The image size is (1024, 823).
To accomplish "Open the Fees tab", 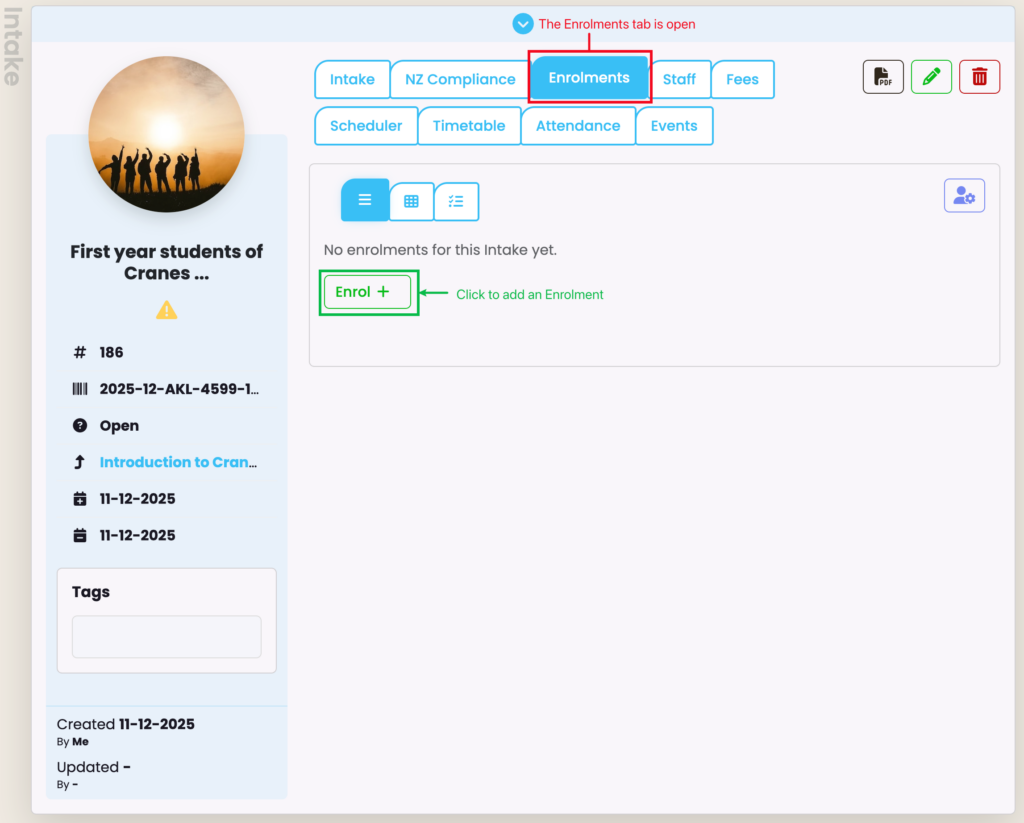I will point(742,80).
